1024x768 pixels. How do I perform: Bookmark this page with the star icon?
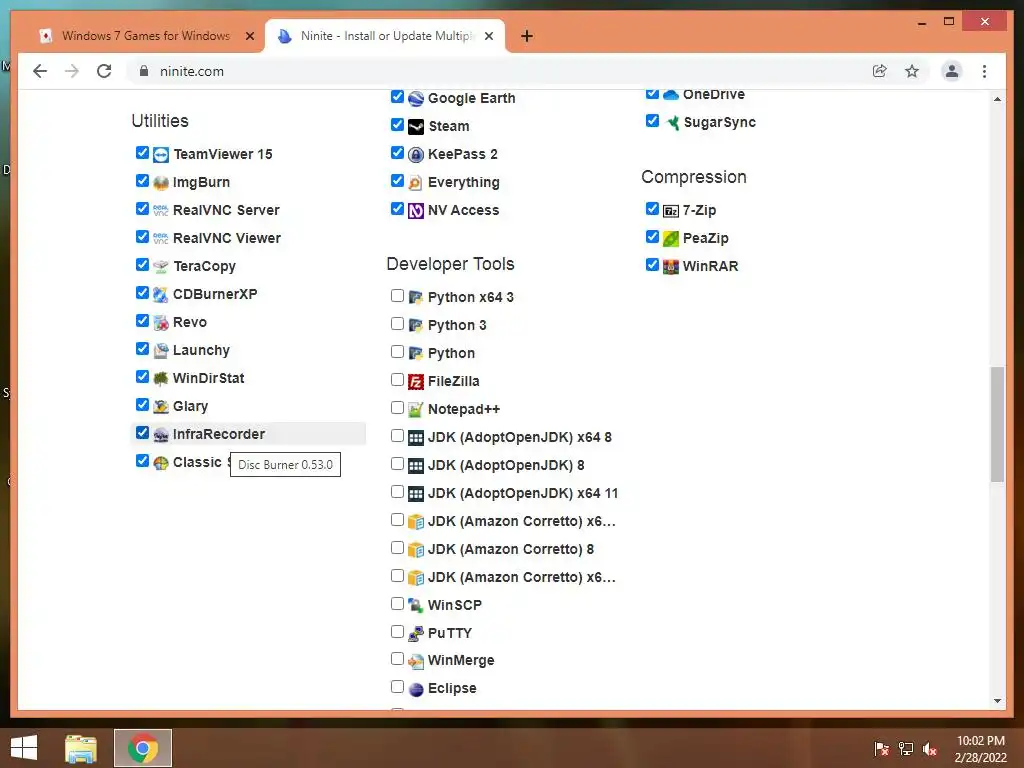click(912, 71)
